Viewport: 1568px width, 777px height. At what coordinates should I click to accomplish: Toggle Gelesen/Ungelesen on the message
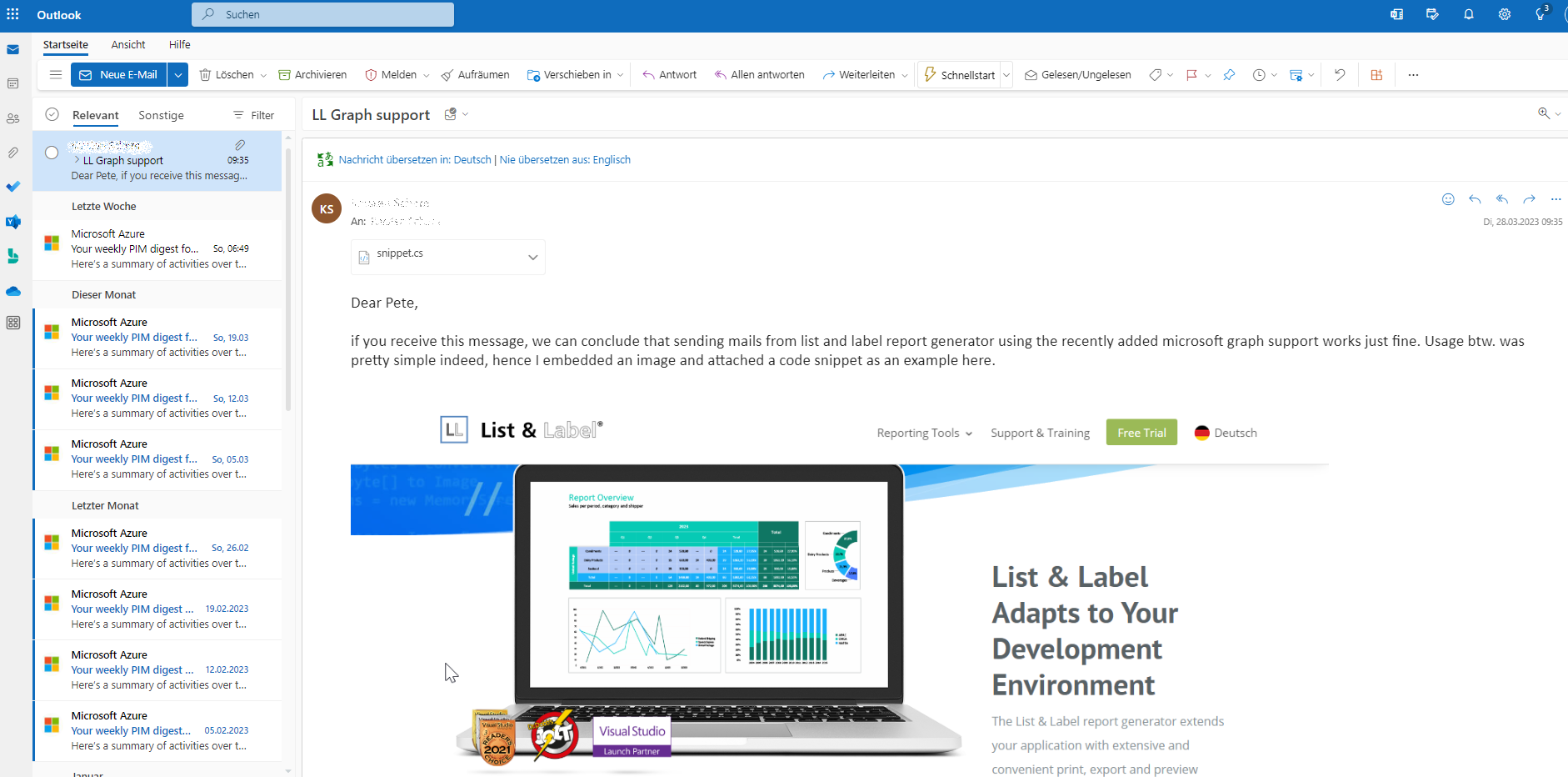click(x=1077, y=74)
